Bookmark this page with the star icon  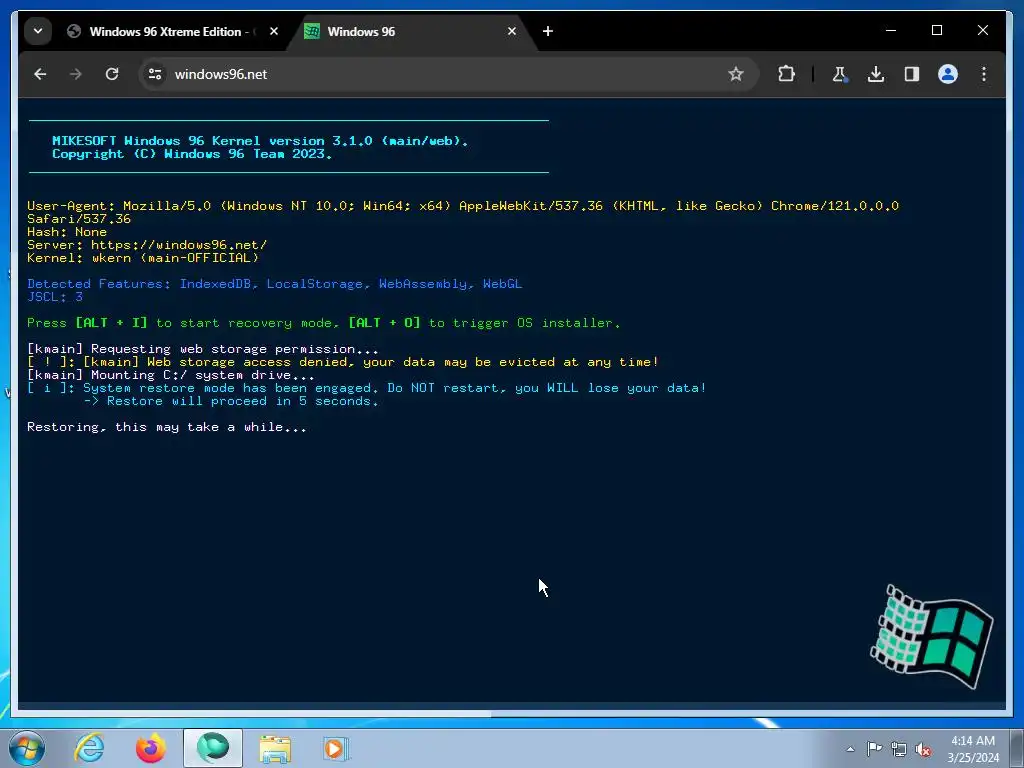(x=736, y=74)
